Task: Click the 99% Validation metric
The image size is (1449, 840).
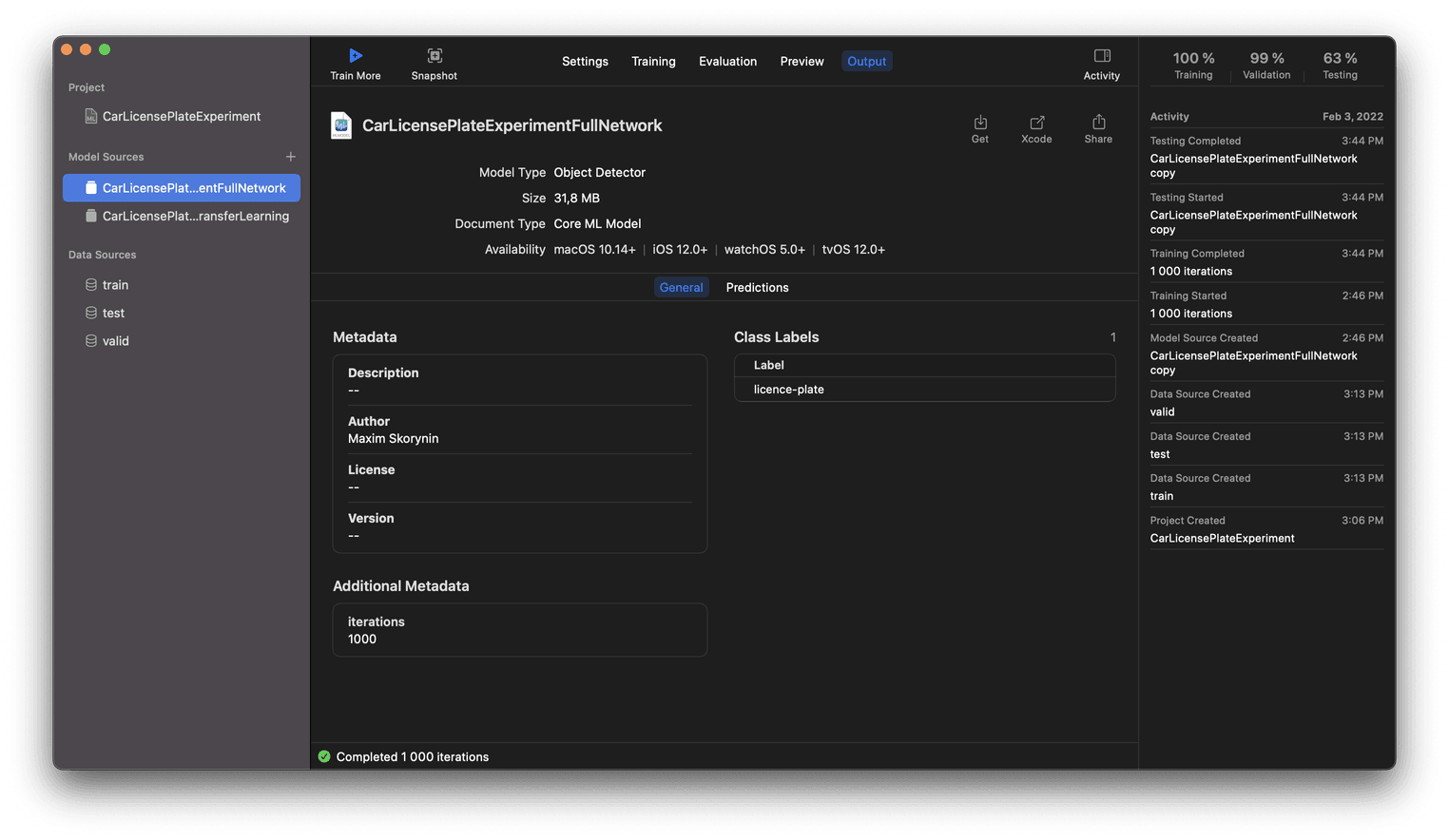Action: point(1266,64)
